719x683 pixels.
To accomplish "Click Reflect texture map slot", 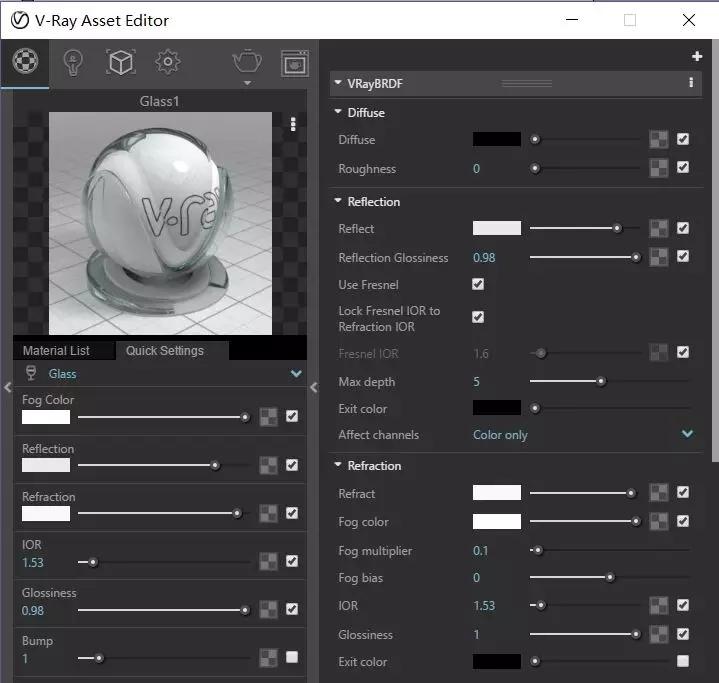I will pyautogui.click(x=658, y=228).
